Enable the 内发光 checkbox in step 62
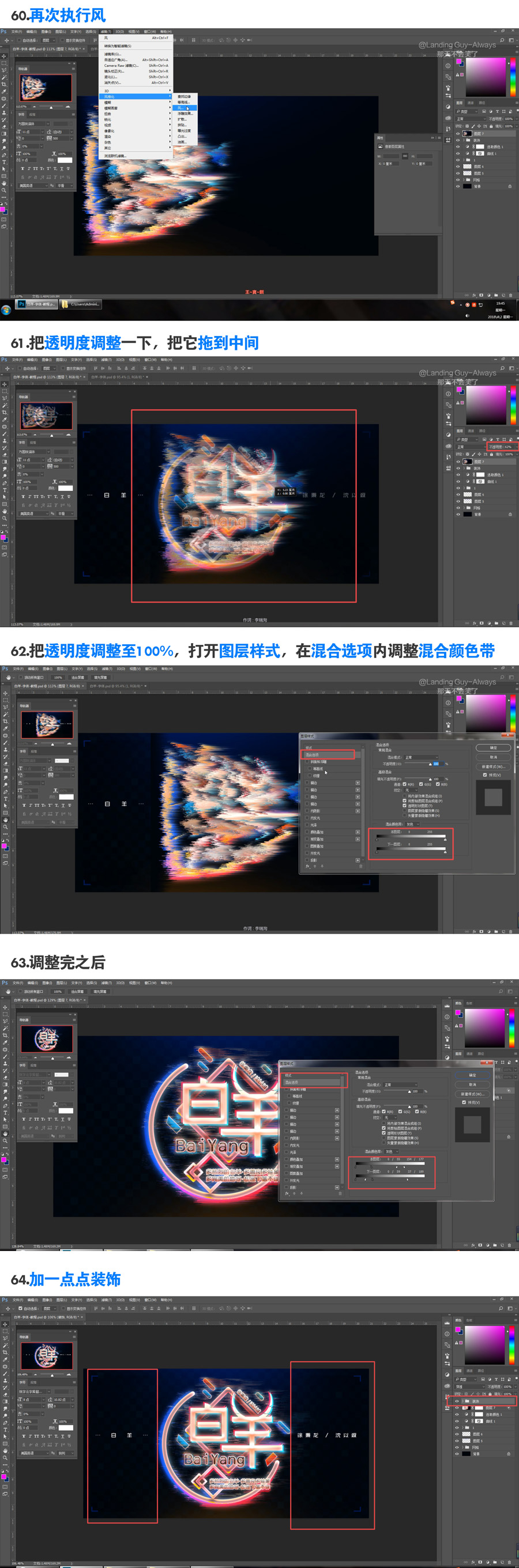The height and width of the screenshot is (1568, 519). tap(307, 818)
